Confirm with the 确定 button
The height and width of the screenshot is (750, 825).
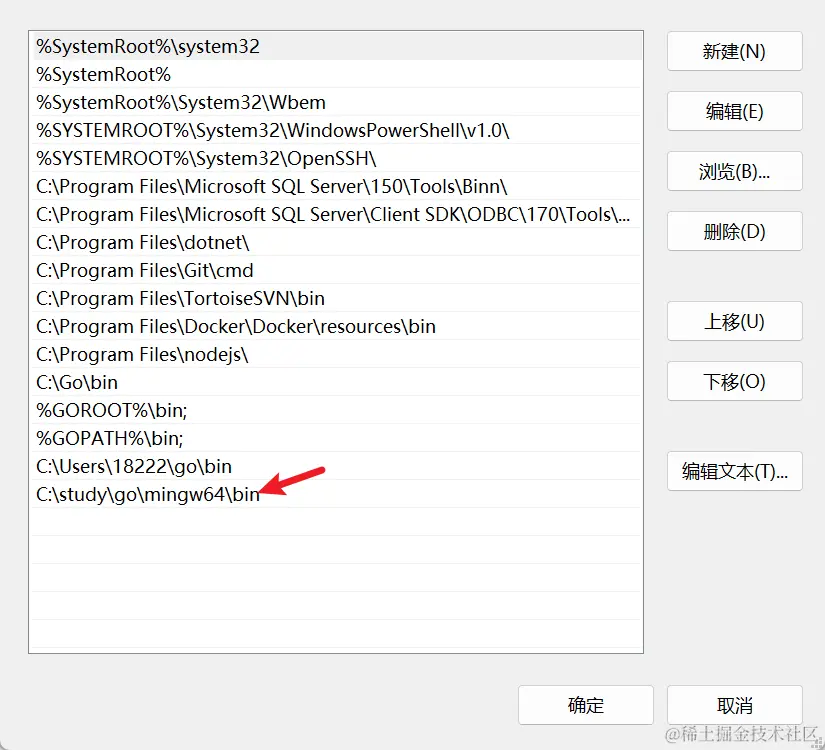(x=586, y=705)
